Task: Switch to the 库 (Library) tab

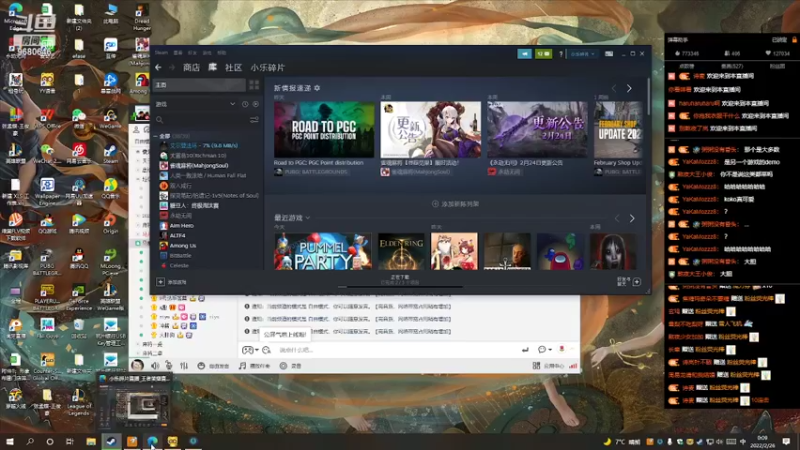Action: pos(212,67)
